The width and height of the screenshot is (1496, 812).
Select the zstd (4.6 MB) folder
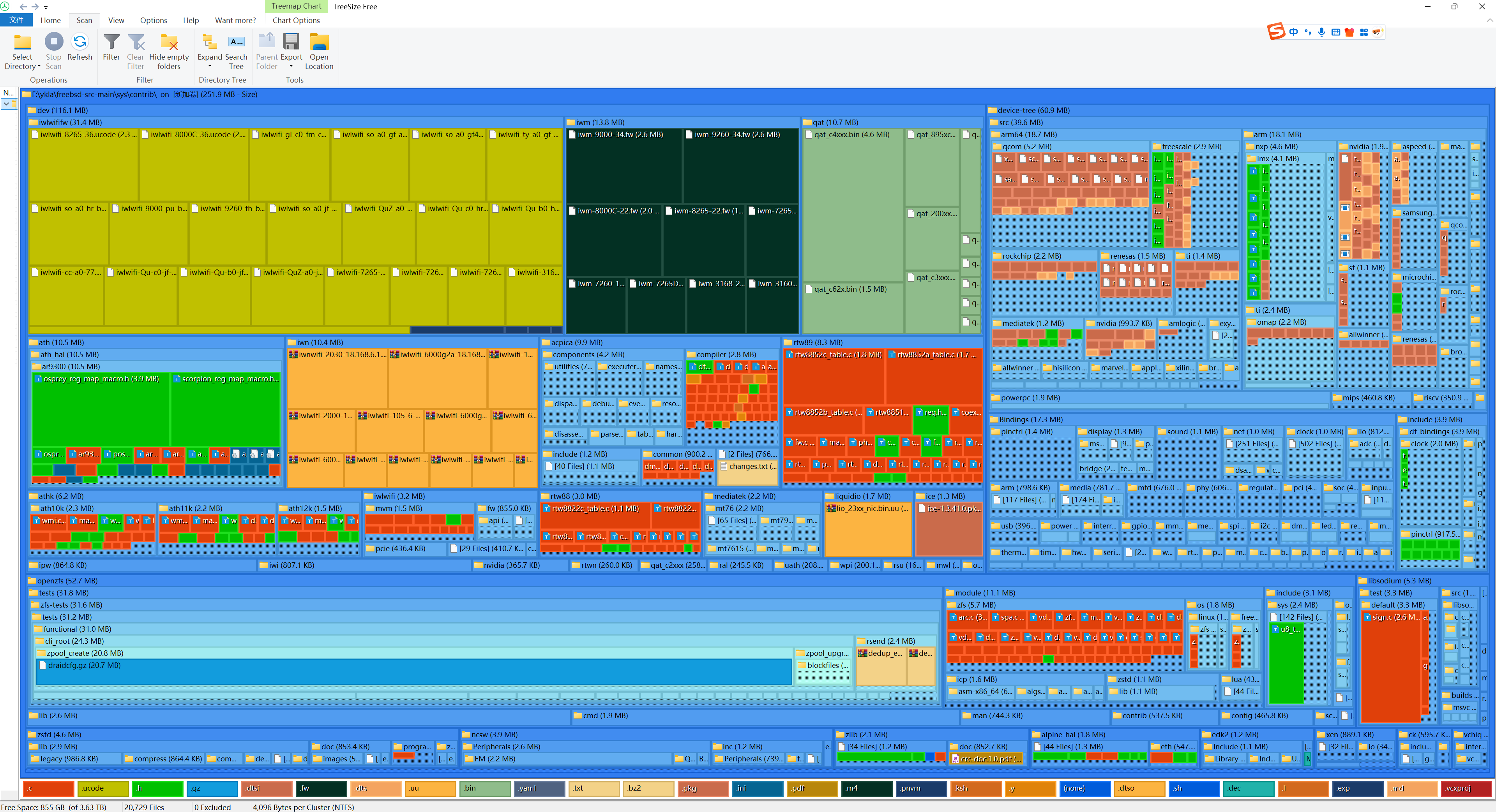pyautogui.click(x=243, y=734)
